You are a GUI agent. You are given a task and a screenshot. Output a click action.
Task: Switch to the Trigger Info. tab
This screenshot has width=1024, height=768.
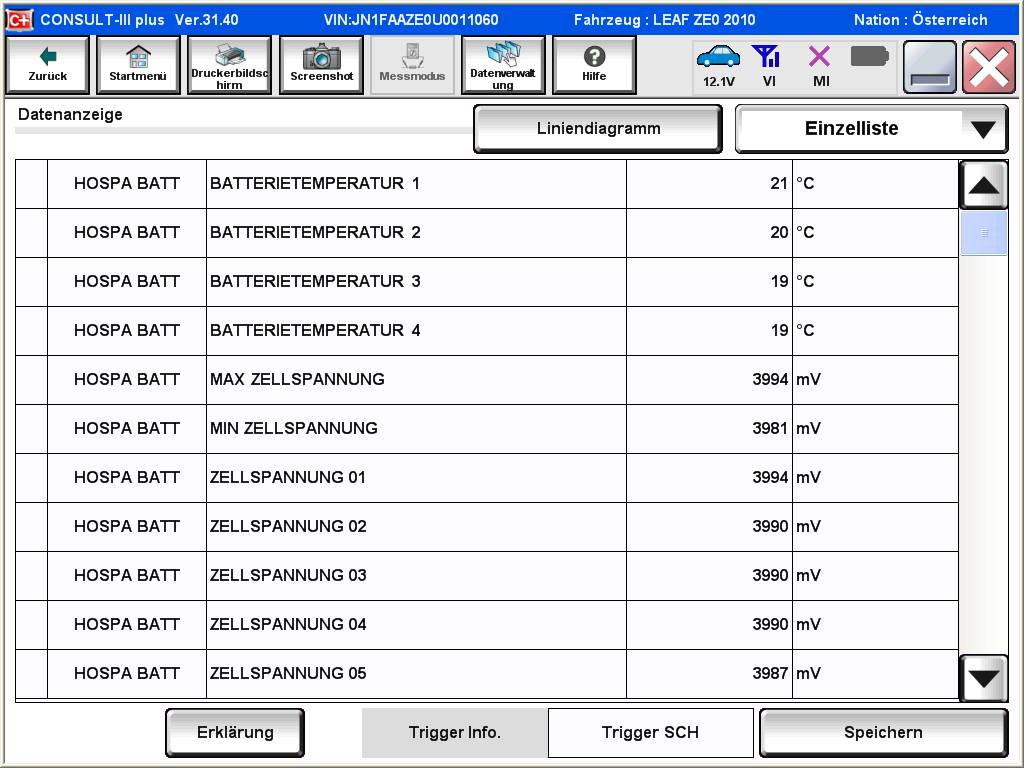point(454,733)
